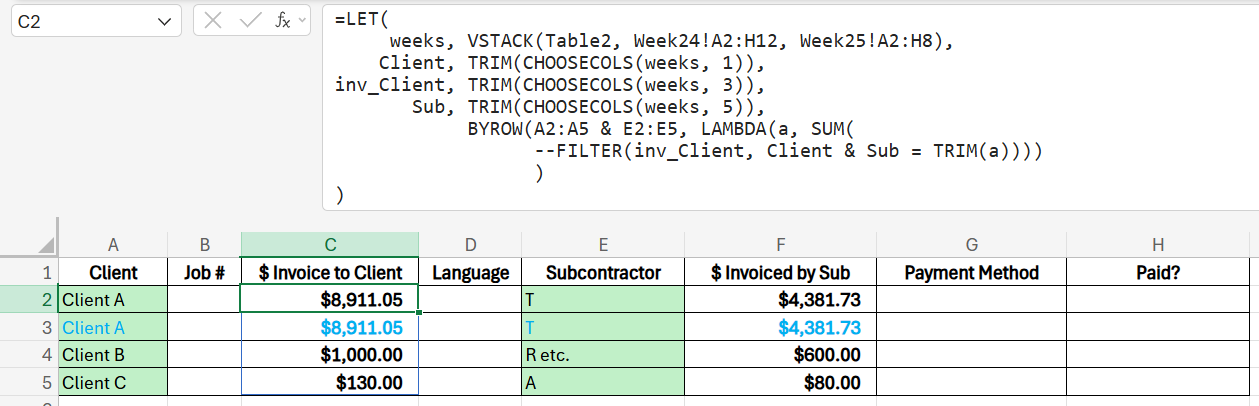Select row 1 header
Image resolution: width=1259 pixels, height=406 pixels.
tap(29, 272)
